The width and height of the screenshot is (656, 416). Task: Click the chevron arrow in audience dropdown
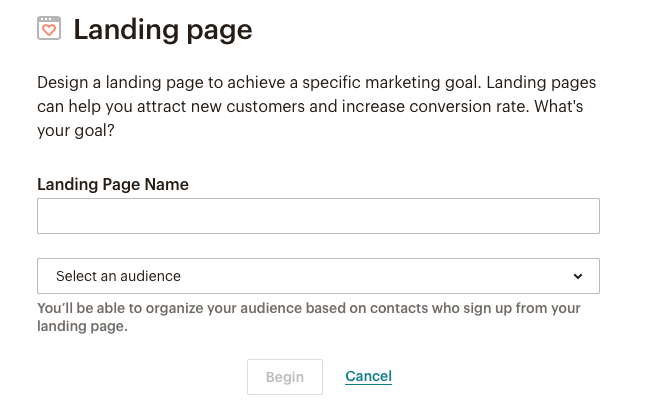(578, 276)
